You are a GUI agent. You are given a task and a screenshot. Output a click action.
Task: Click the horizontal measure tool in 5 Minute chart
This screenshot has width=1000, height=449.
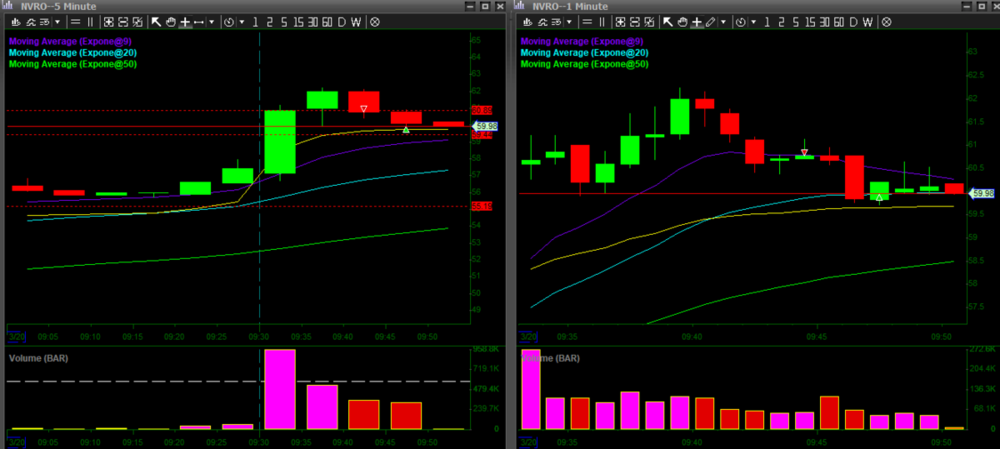pyautogui.click(x=199, y=21)
